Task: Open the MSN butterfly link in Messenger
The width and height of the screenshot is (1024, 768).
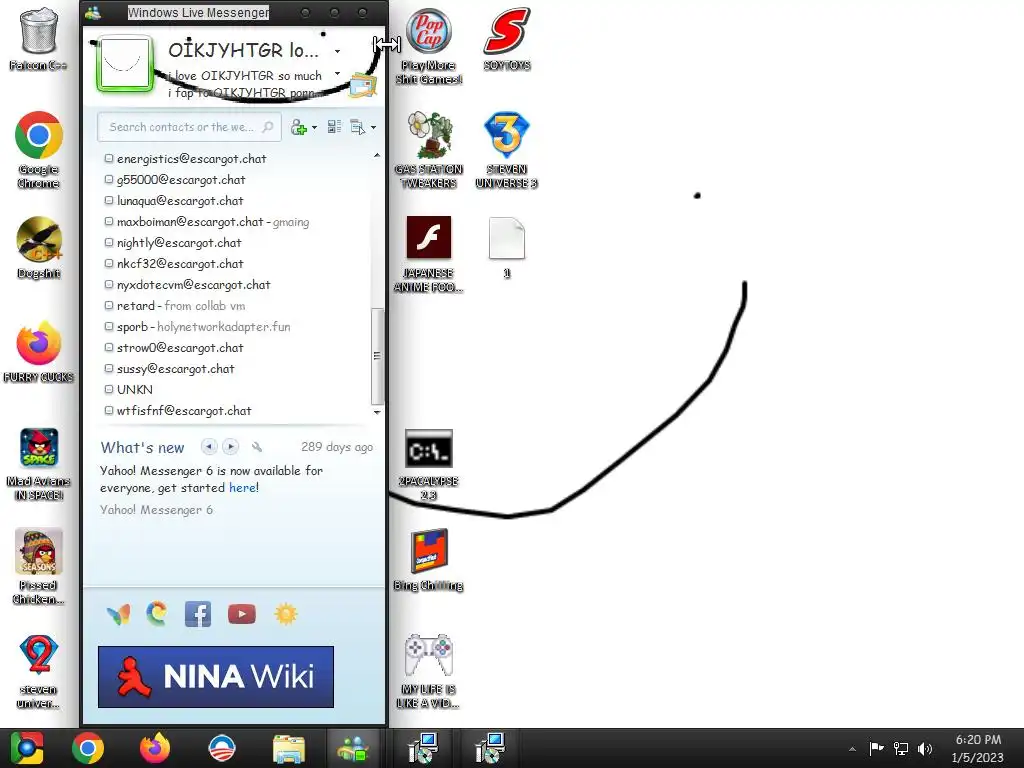Action: click(118, 614)
